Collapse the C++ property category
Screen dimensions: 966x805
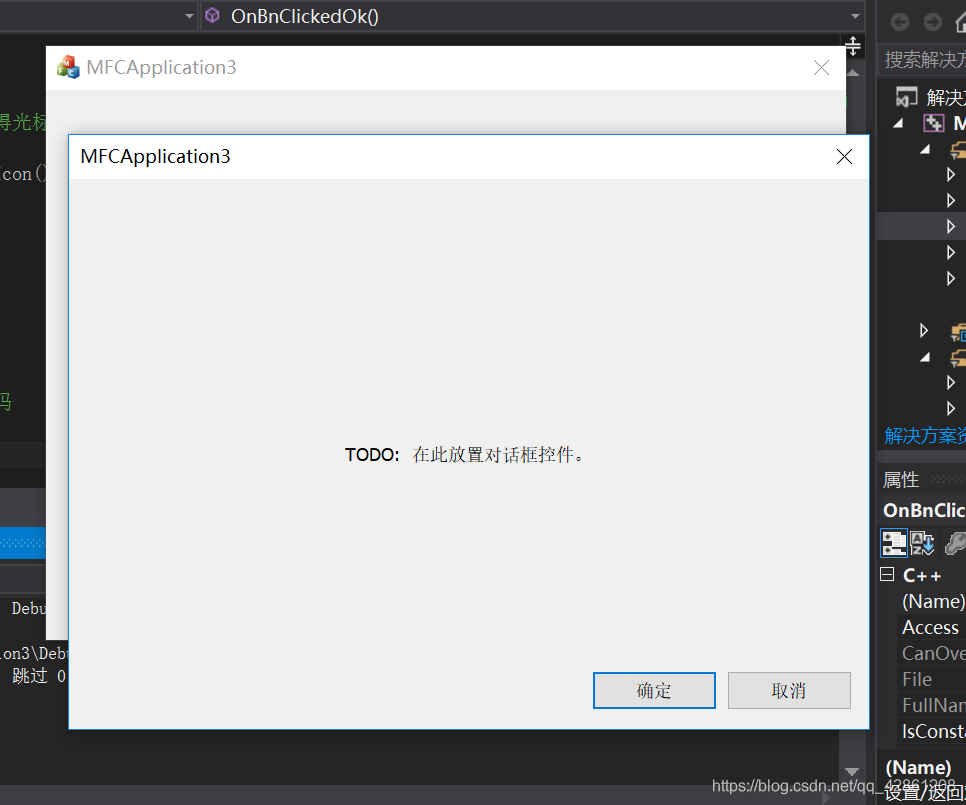[887, 575]
